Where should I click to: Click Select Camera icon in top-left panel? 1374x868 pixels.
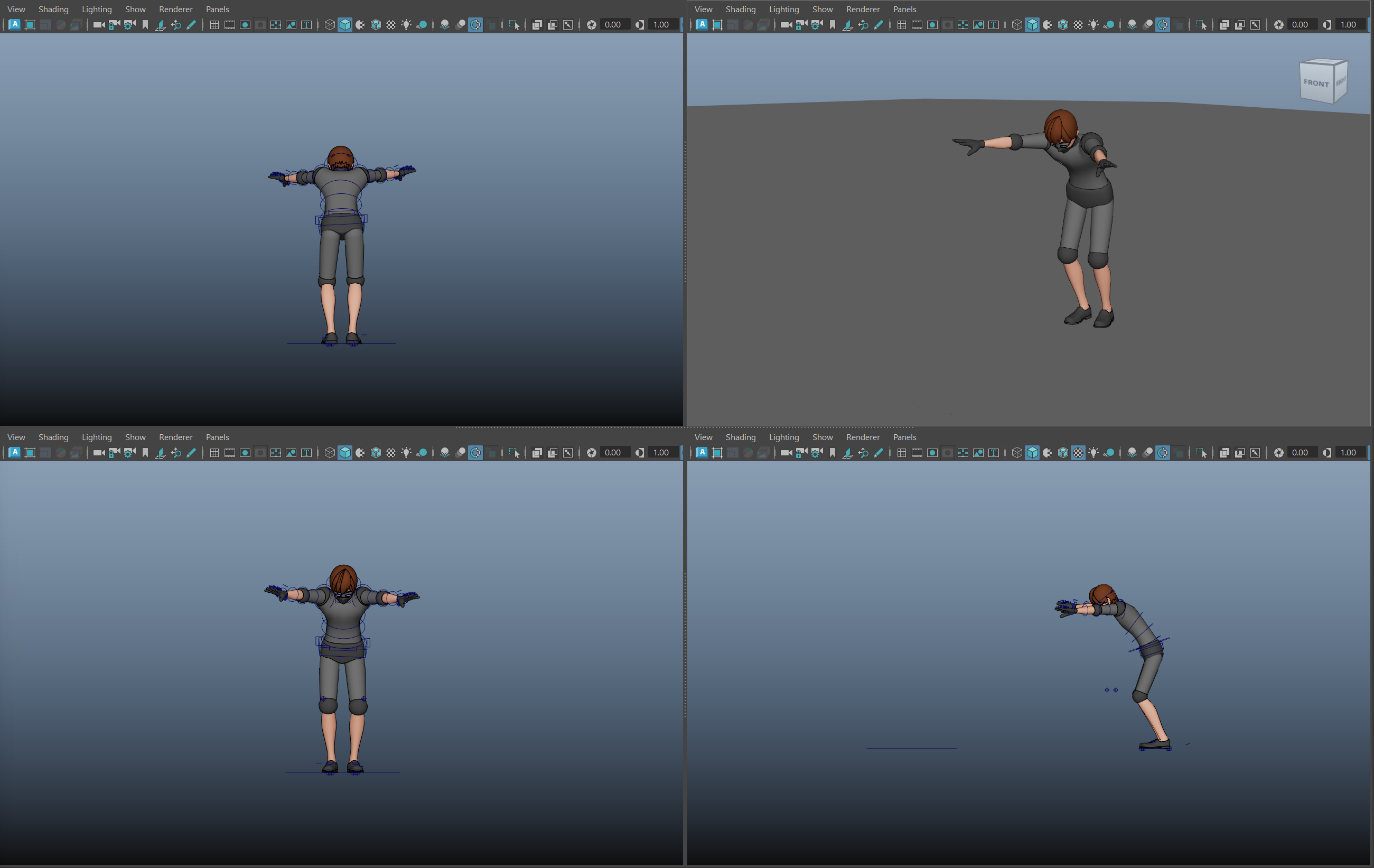pyautogui.click(x=99, y=24)
